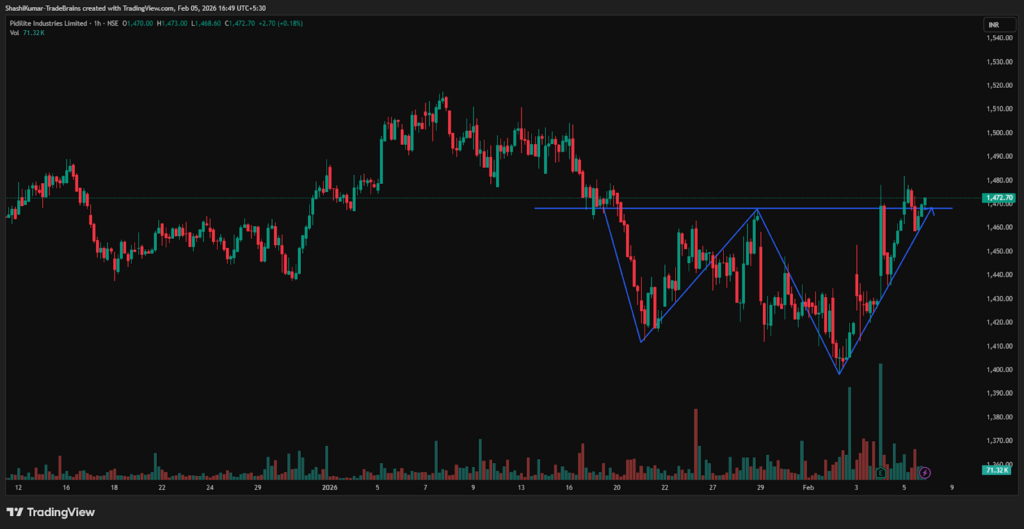Click the 1,500.00 price scale label

[x=994, y=133]
